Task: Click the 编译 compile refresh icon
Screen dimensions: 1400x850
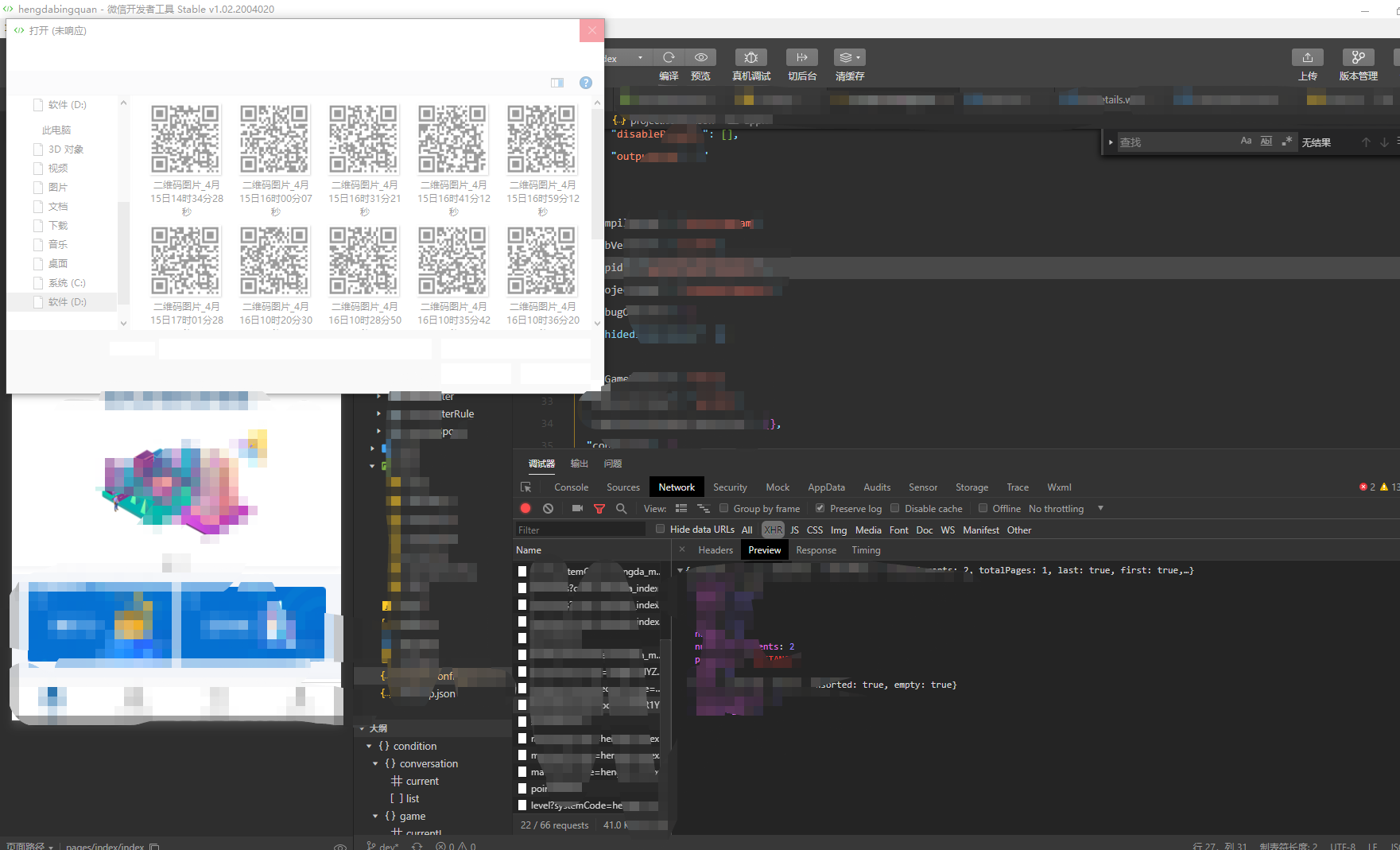Action: (669, 57)
